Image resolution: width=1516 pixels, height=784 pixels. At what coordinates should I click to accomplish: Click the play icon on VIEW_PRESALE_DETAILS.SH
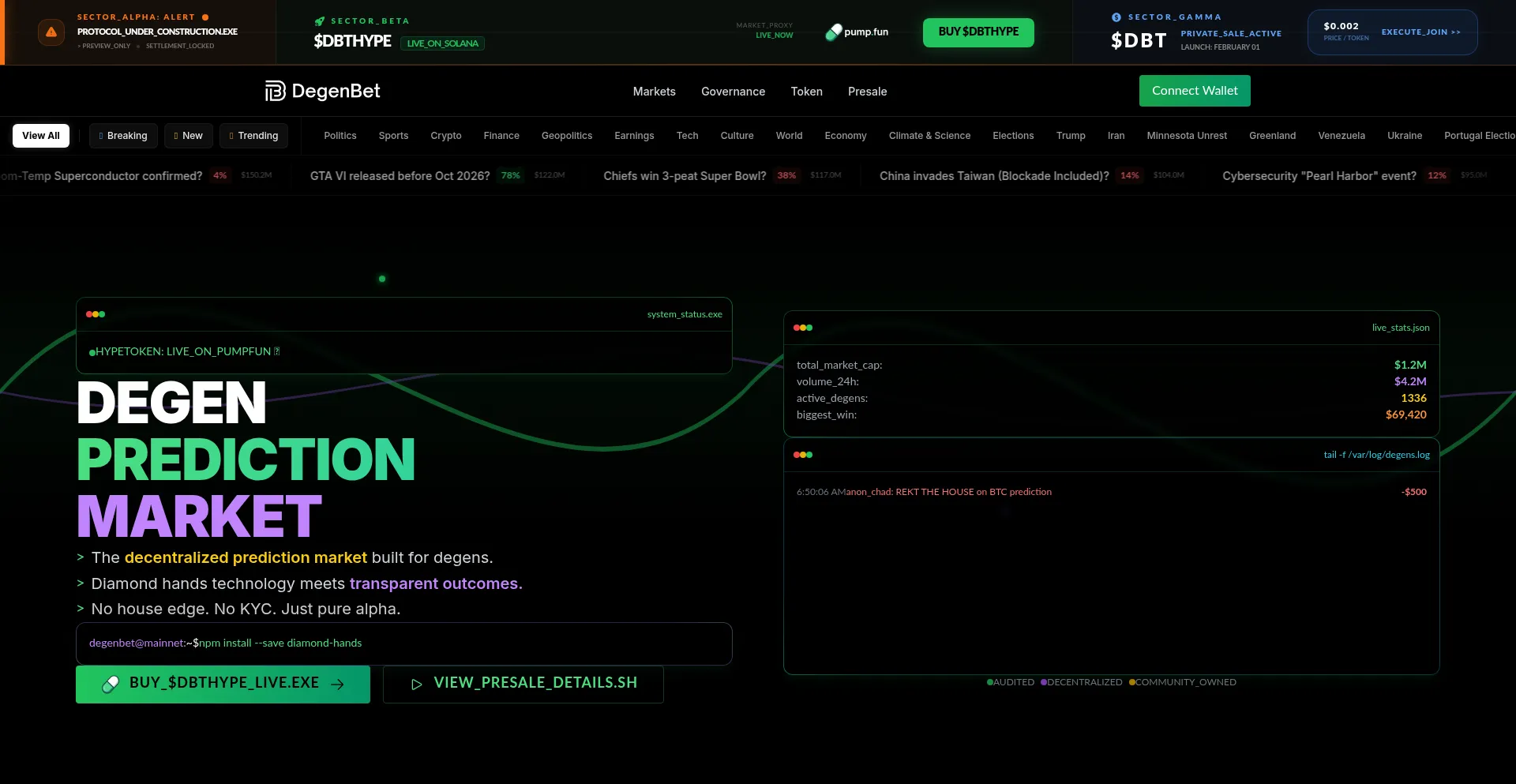pos(417,685)
